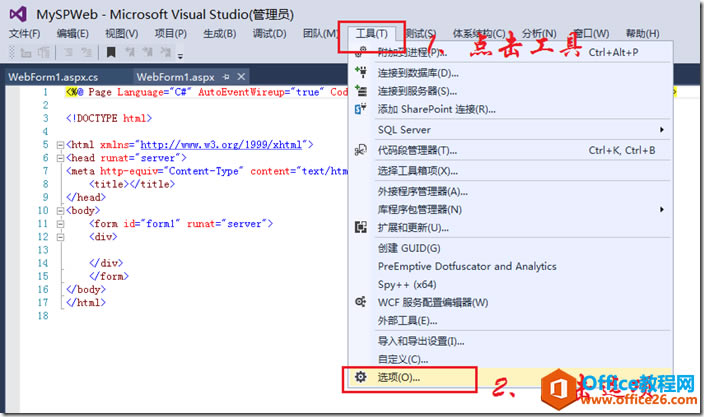Click the Add SharePoint Connection icon

point(361,109)
